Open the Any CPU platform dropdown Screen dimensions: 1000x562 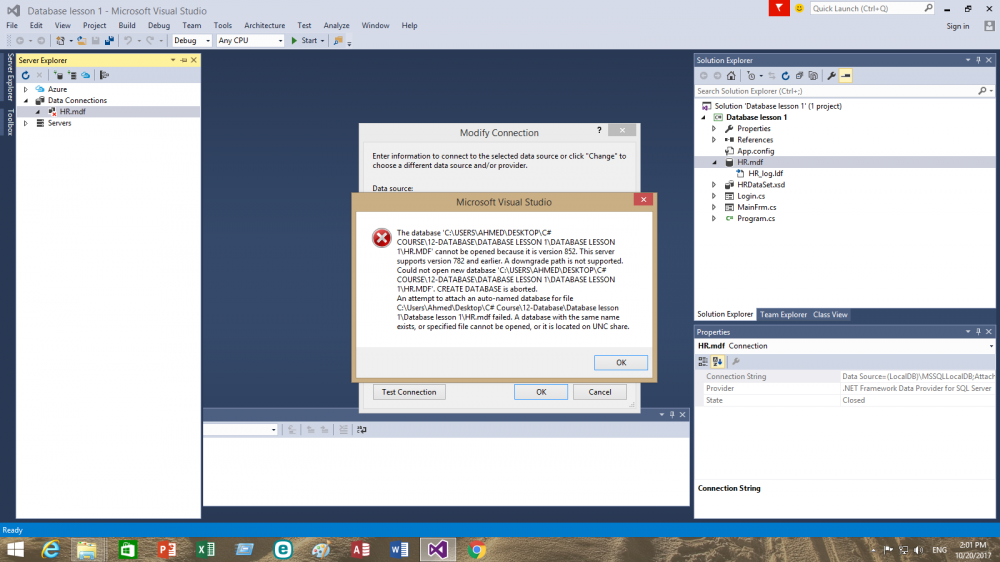(x=280, y=40)
